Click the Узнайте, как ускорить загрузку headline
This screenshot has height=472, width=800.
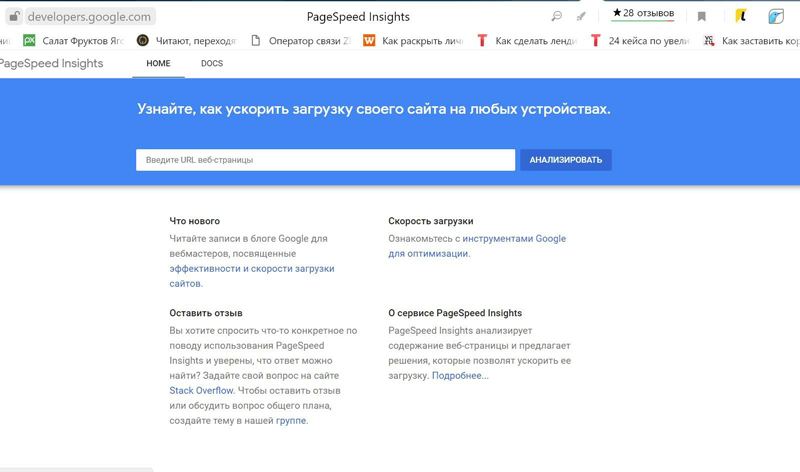click(374, 109)
